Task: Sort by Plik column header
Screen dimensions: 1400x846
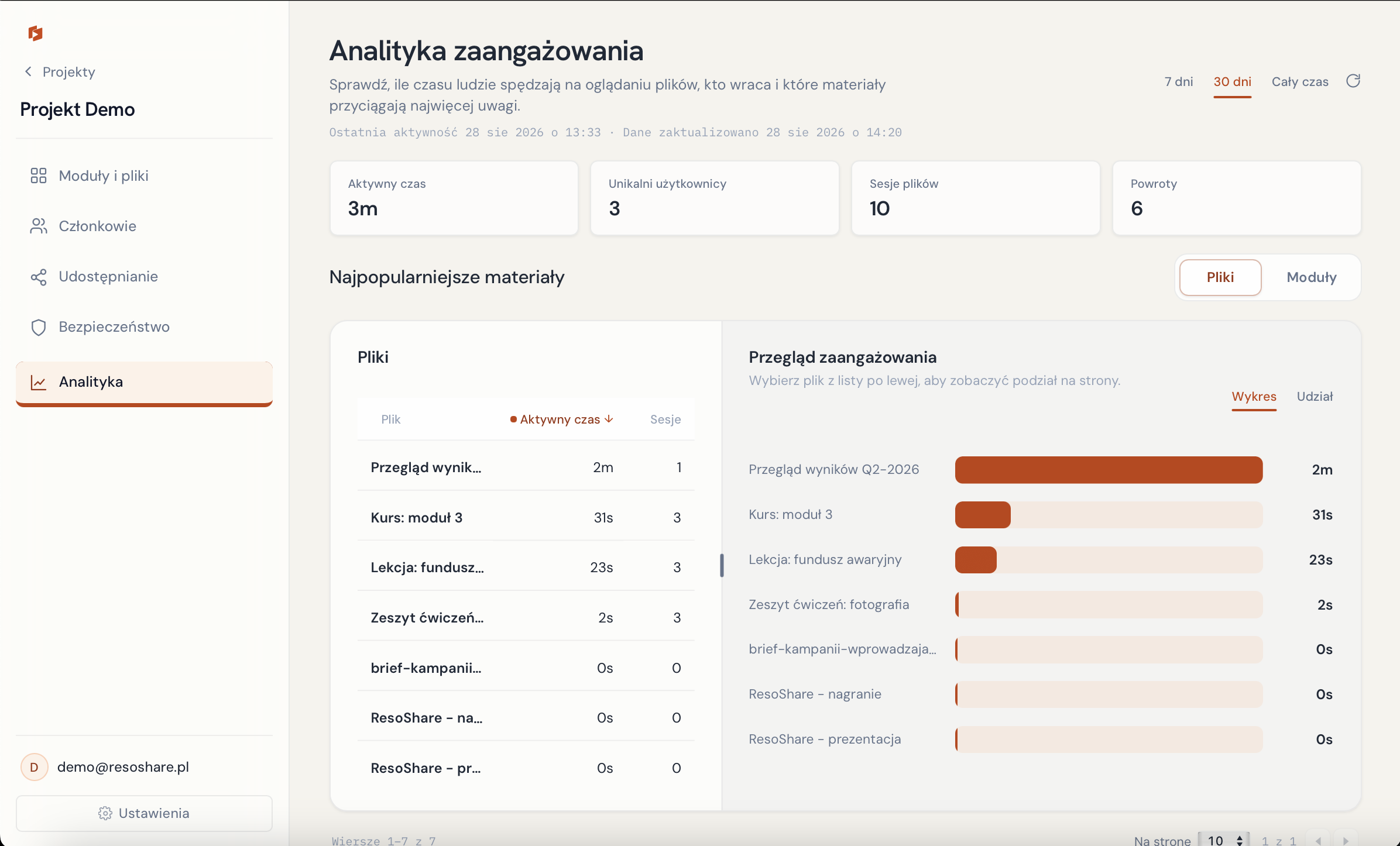Action: coord(390,419)
